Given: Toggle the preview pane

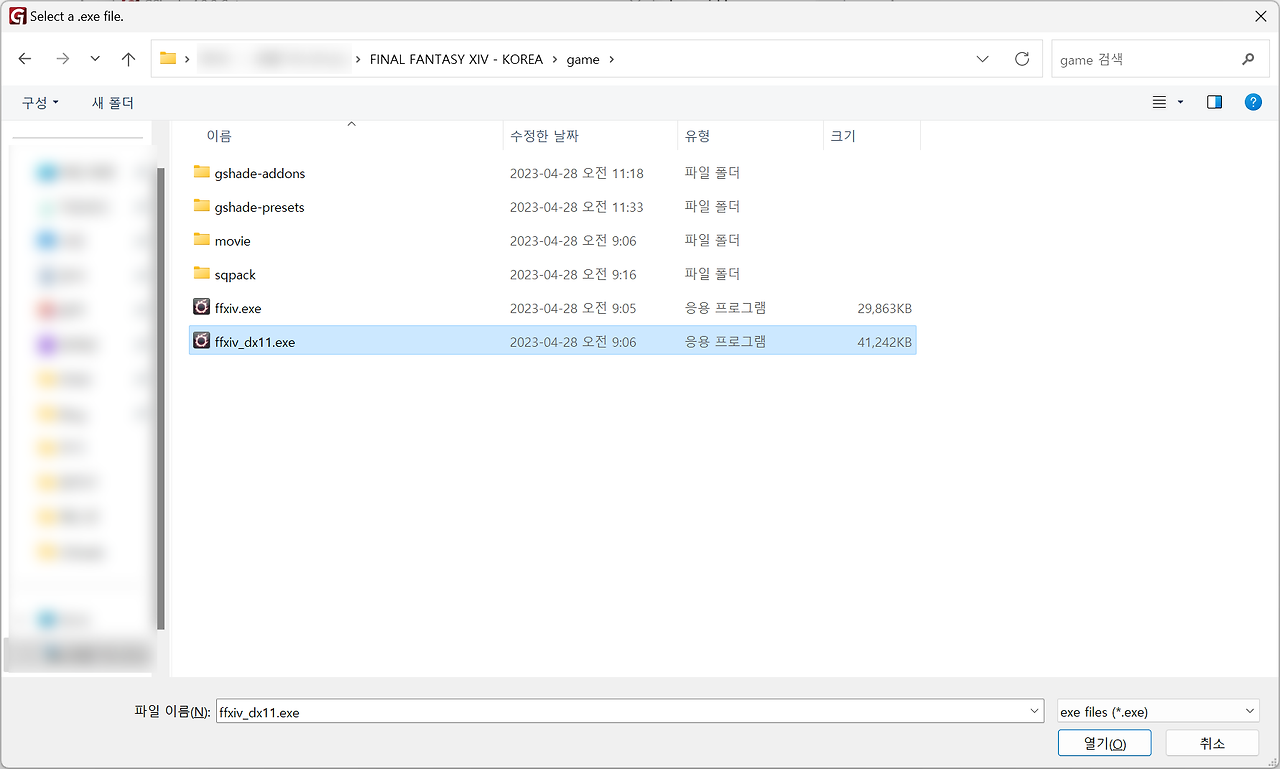Looking at the screenshot, I should point(1214,101).
